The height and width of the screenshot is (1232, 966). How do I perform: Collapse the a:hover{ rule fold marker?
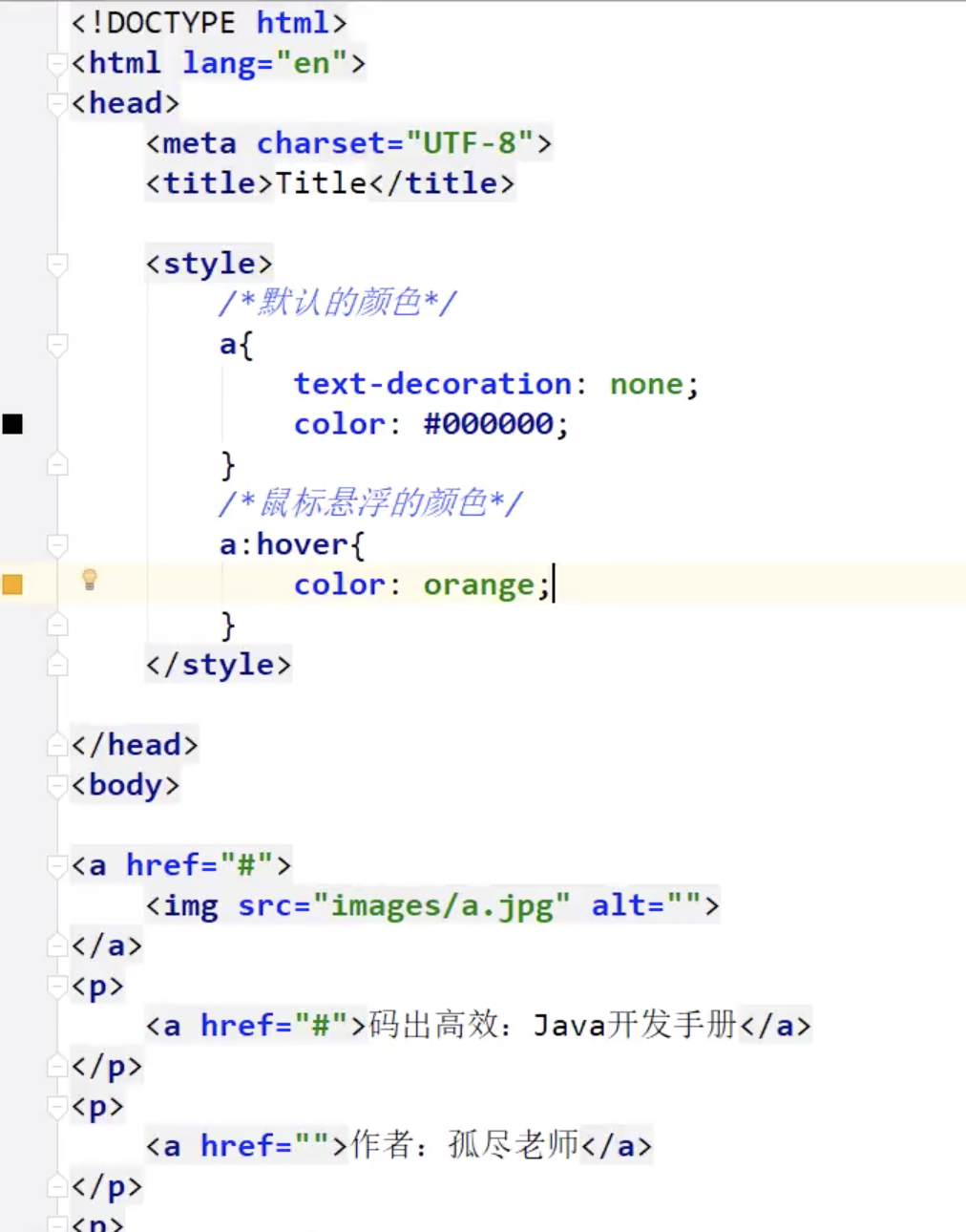[x=57, y=545]
